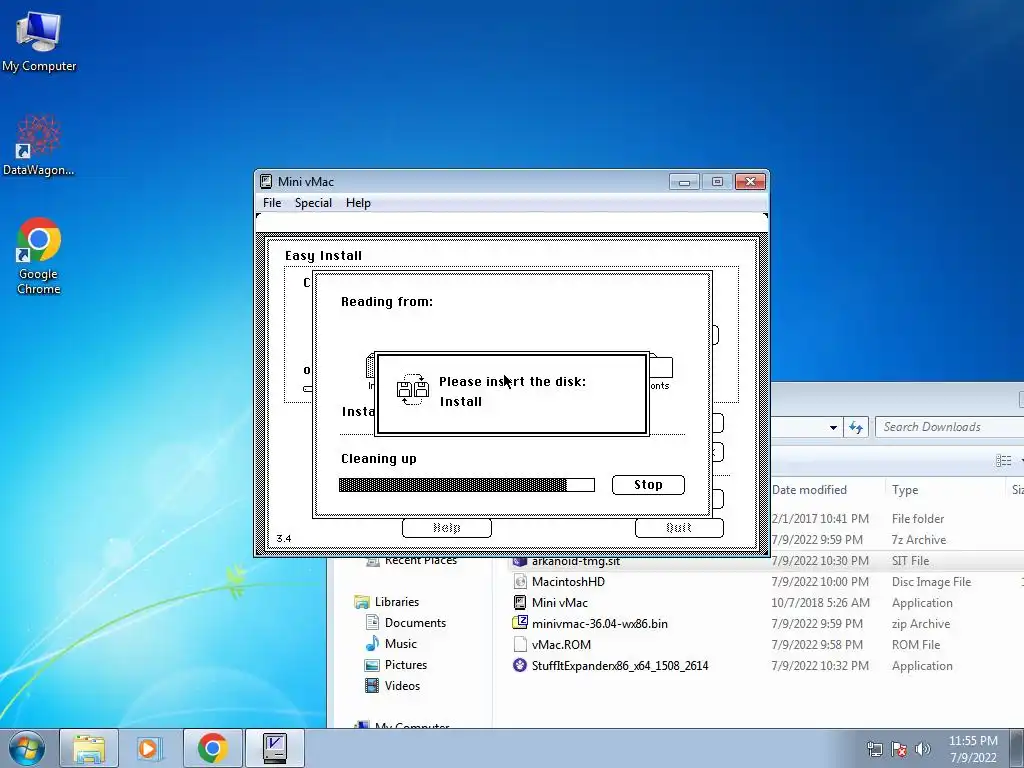Click the Videos library icon
1024x768 pixels.
(x=372, y=685)
